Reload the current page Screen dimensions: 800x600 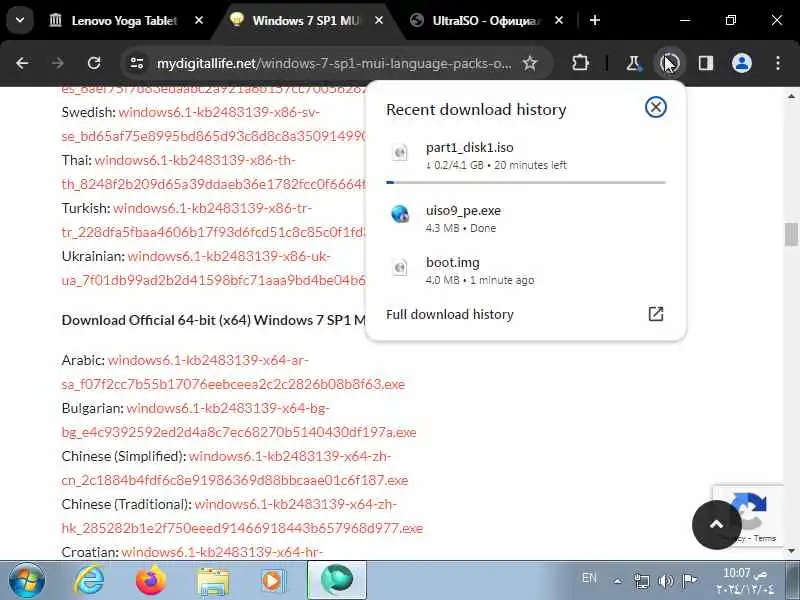94,63
